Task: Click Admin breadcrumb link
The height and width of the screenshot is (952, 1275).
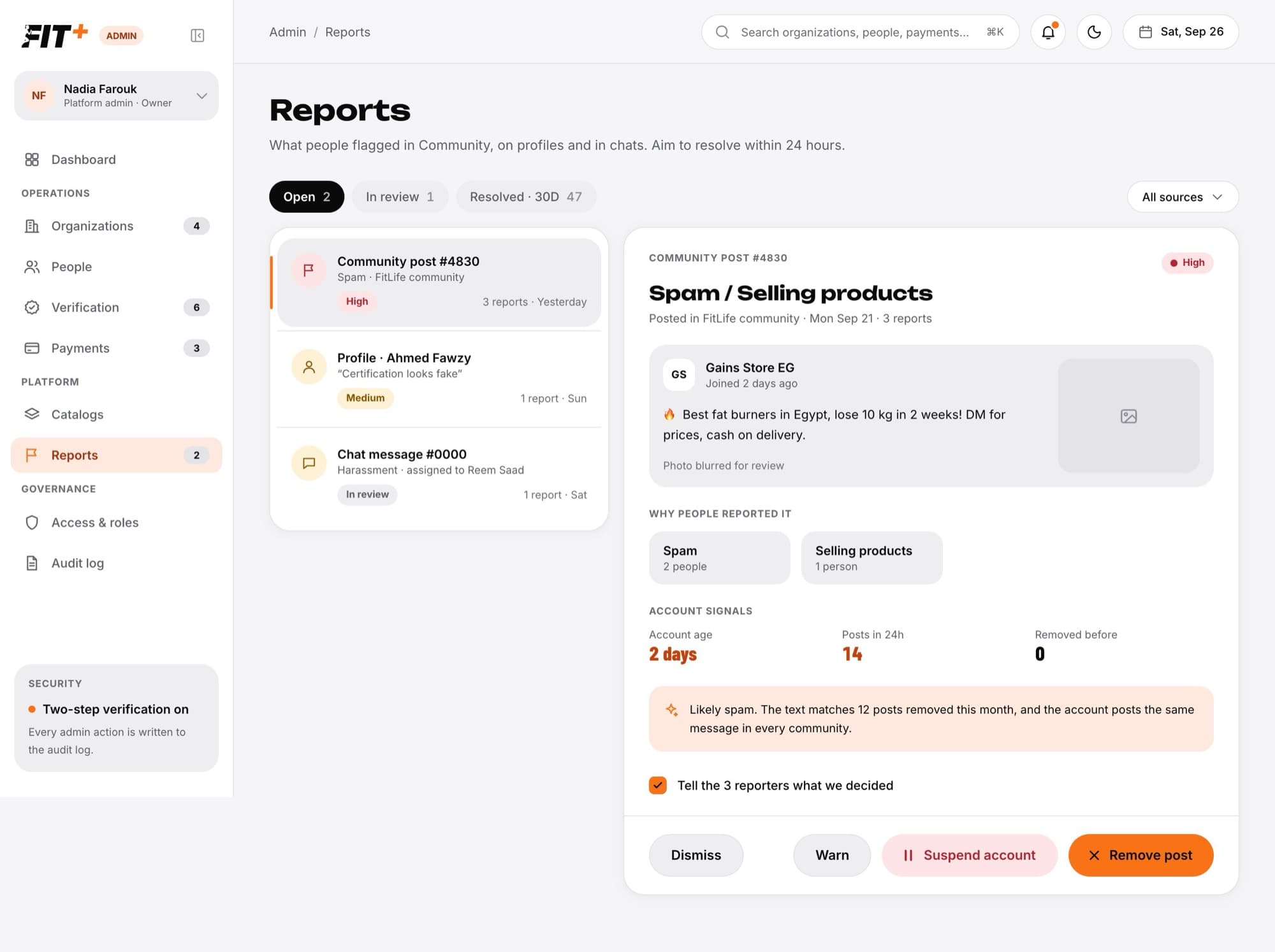Action: point(288,32)
